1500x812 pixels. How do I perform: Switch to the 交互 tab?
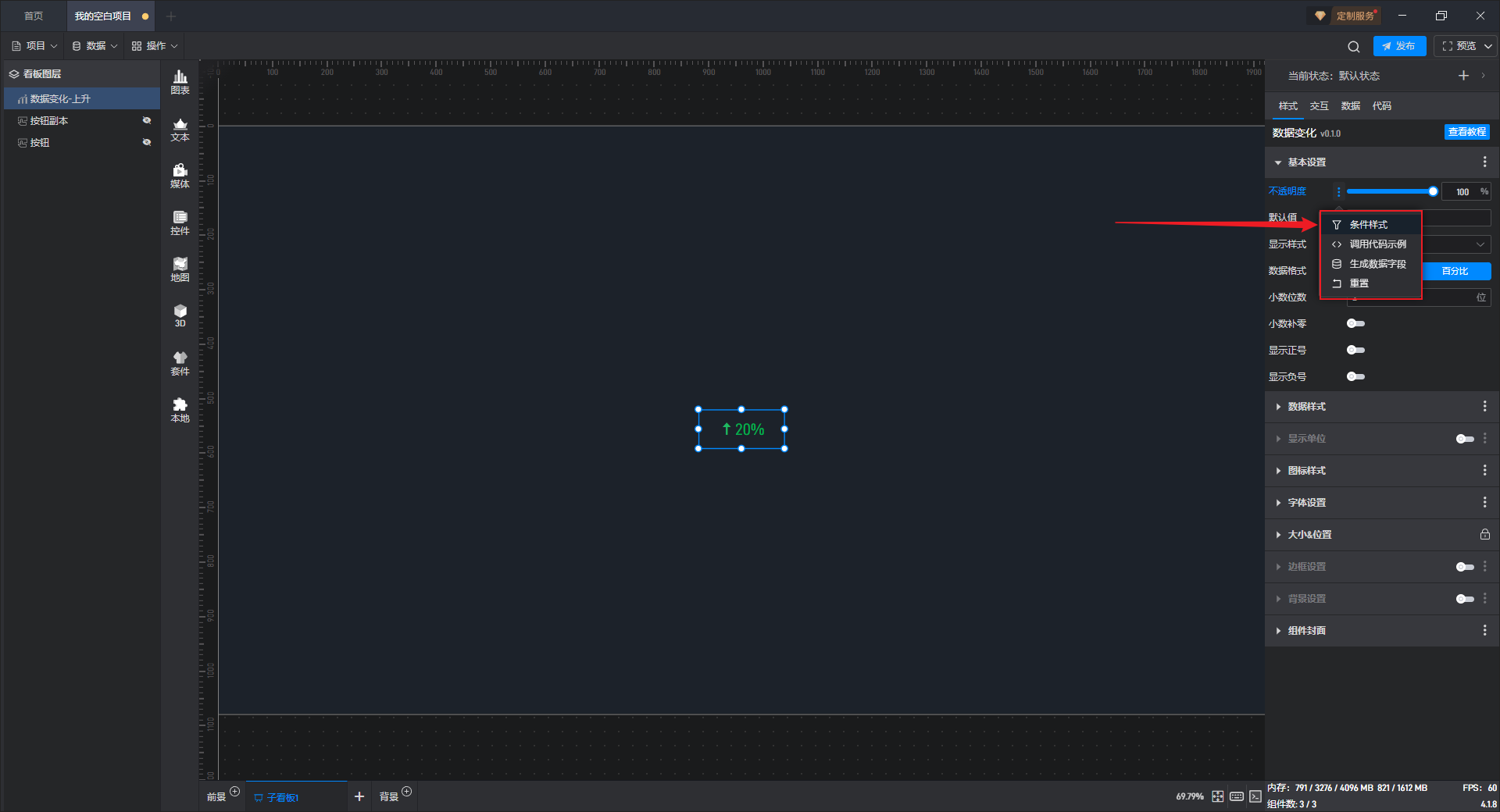click(x=1319, y=106)
